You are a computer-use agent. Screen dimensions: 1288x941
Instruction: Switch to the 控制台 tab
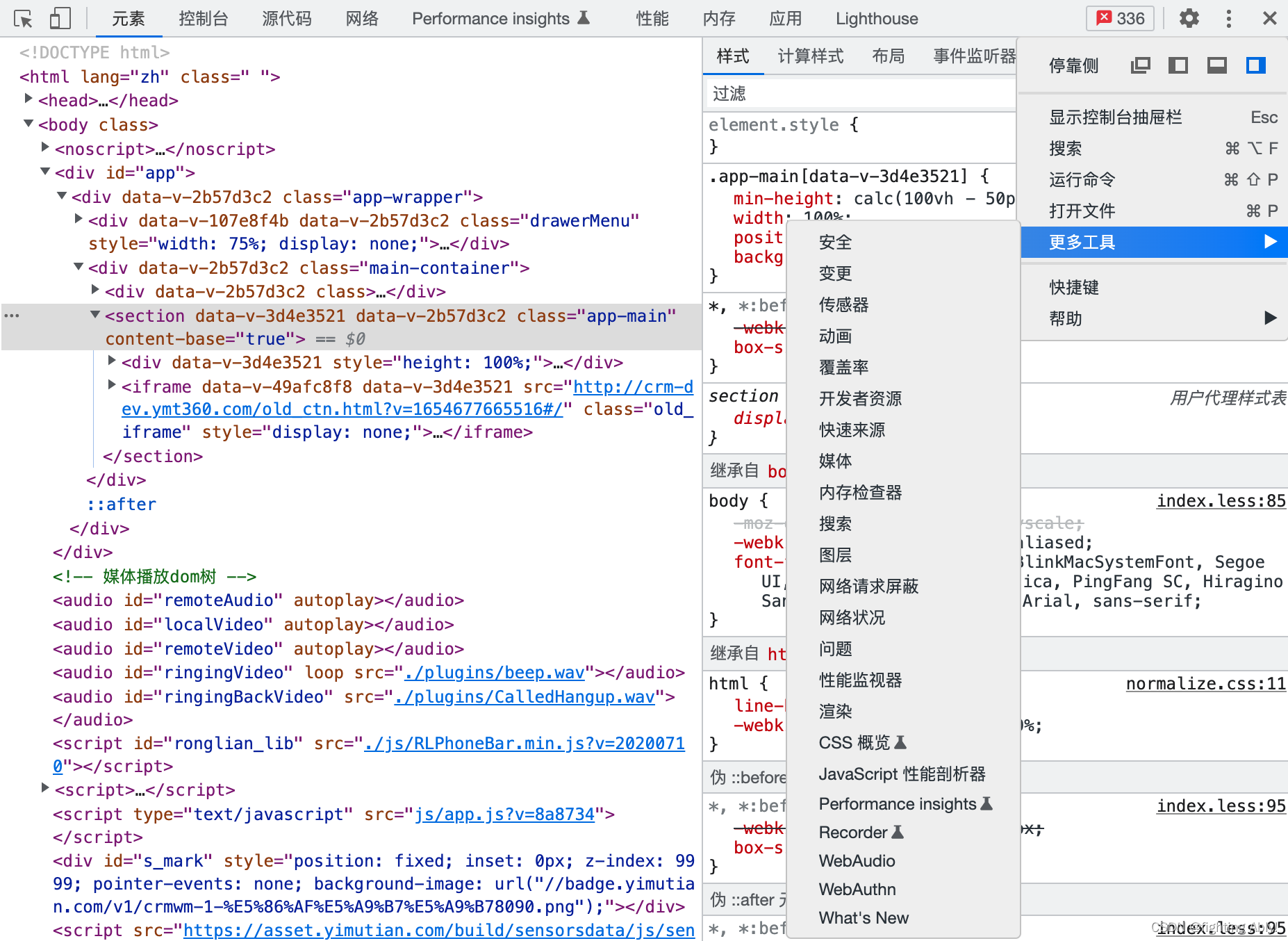pyautogui.click(x=204, y=19)
